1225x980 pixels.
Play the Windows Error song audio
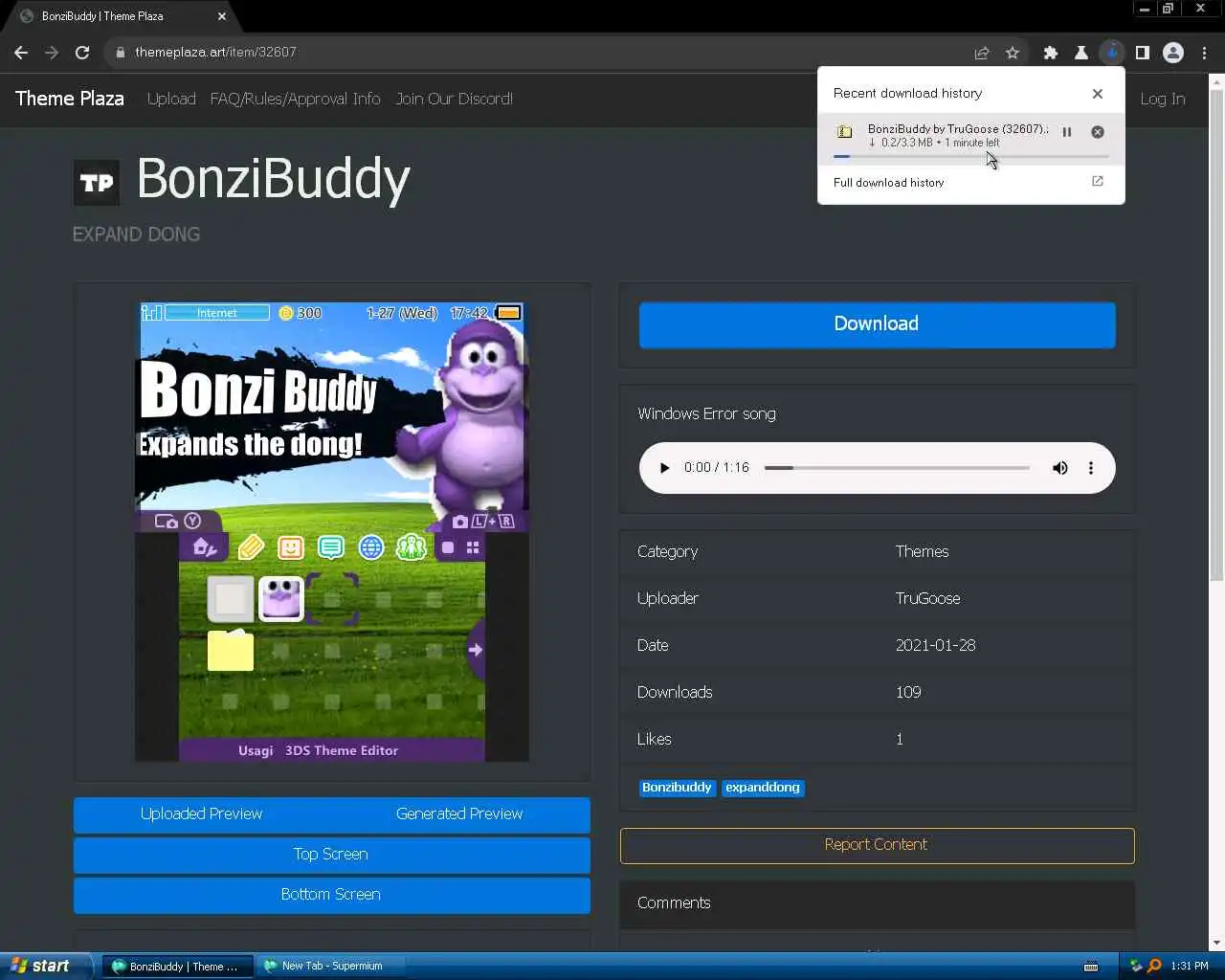[x=664, y=468]
